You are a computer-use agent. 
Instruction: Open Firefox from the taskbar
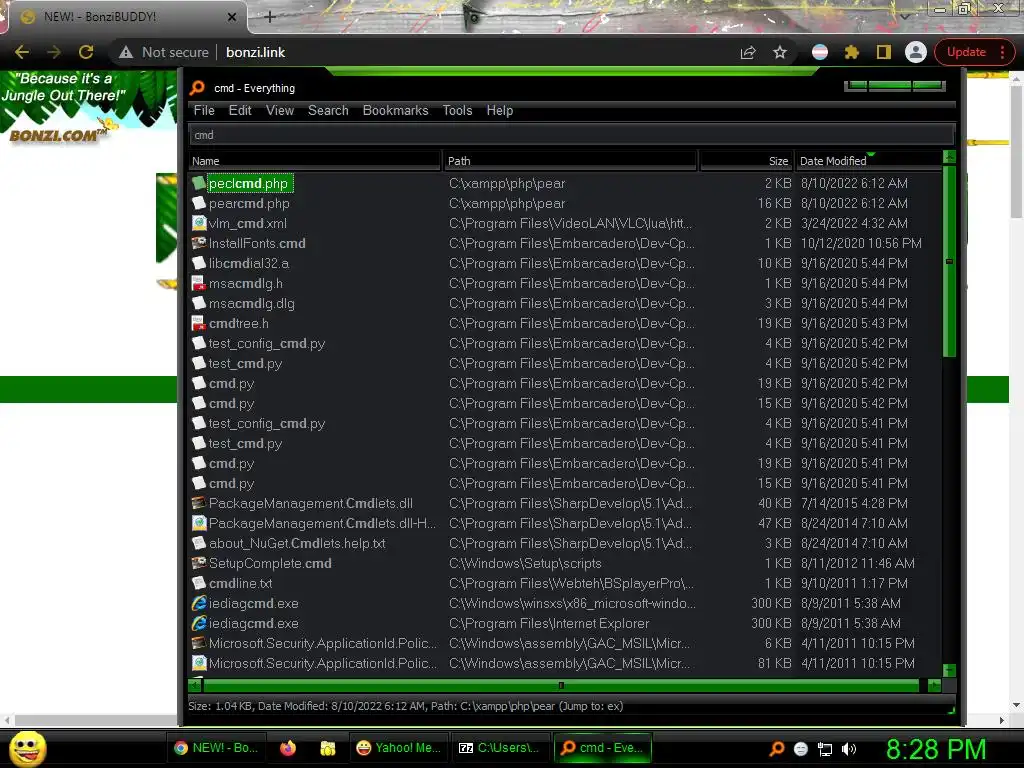tap(288, 748)
